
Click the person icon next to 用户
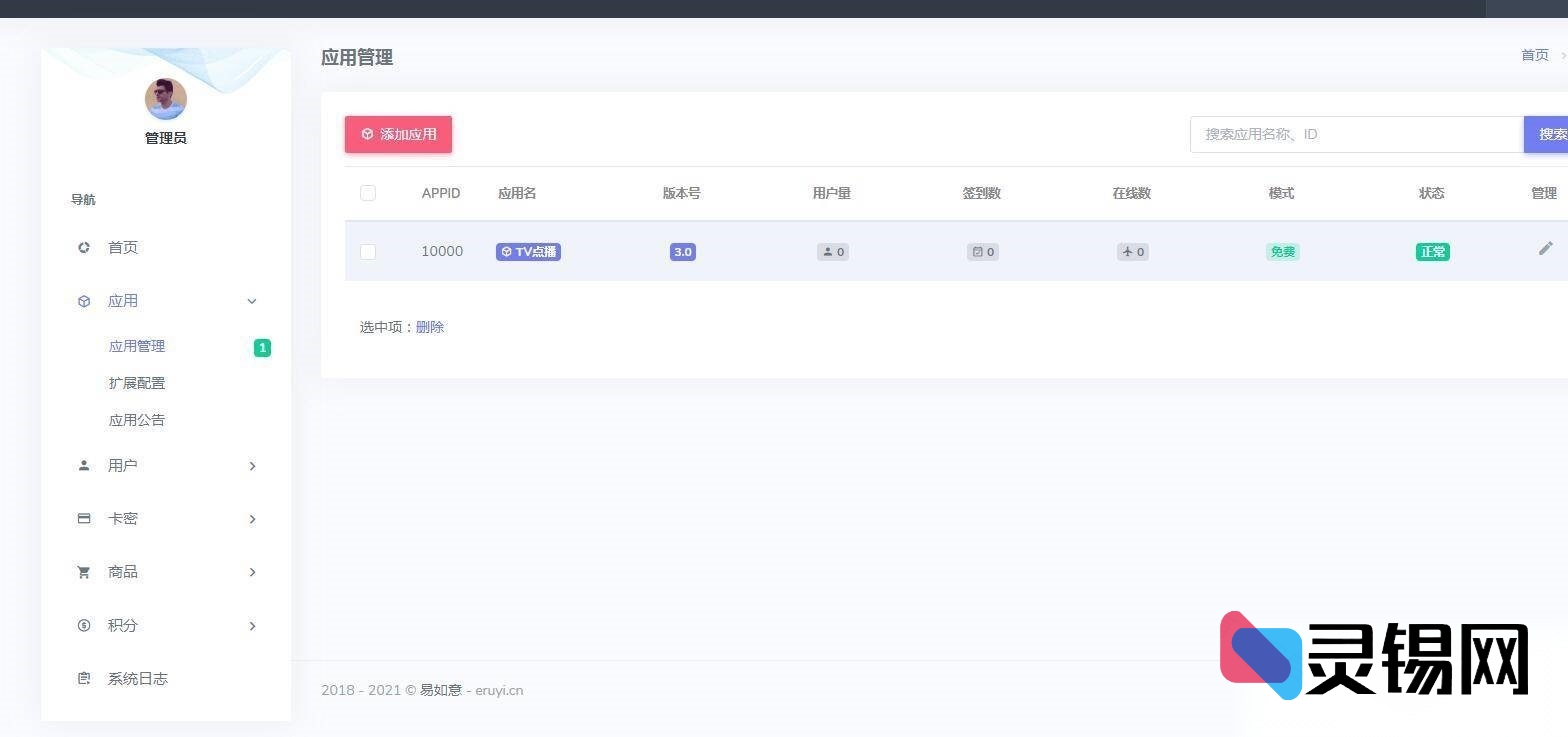(84, 465)
